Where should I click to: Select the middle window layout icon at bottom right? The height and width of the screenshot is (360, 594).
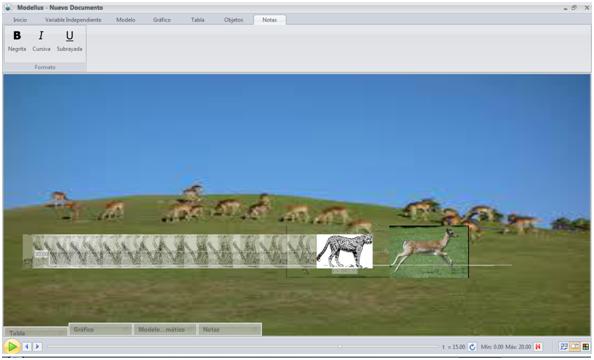point(575,347)
